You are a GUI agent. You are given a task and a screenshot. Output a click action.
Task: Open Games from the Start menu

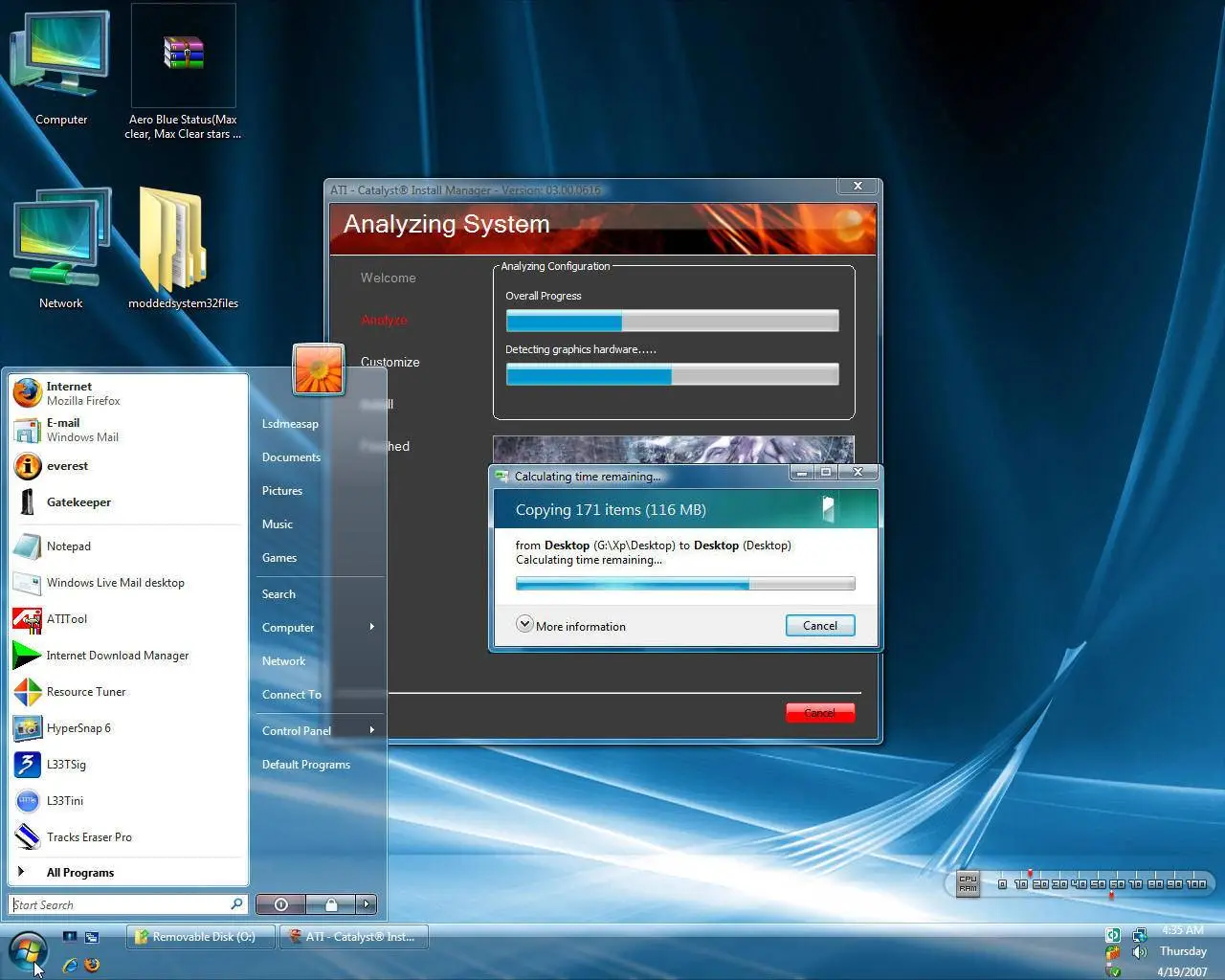[x=320, y=558]
